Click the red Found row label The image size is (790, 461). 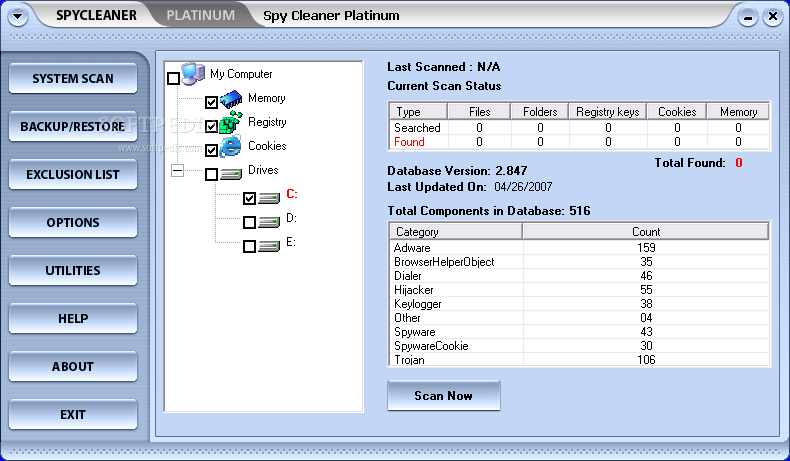click(x=409, y=142)
